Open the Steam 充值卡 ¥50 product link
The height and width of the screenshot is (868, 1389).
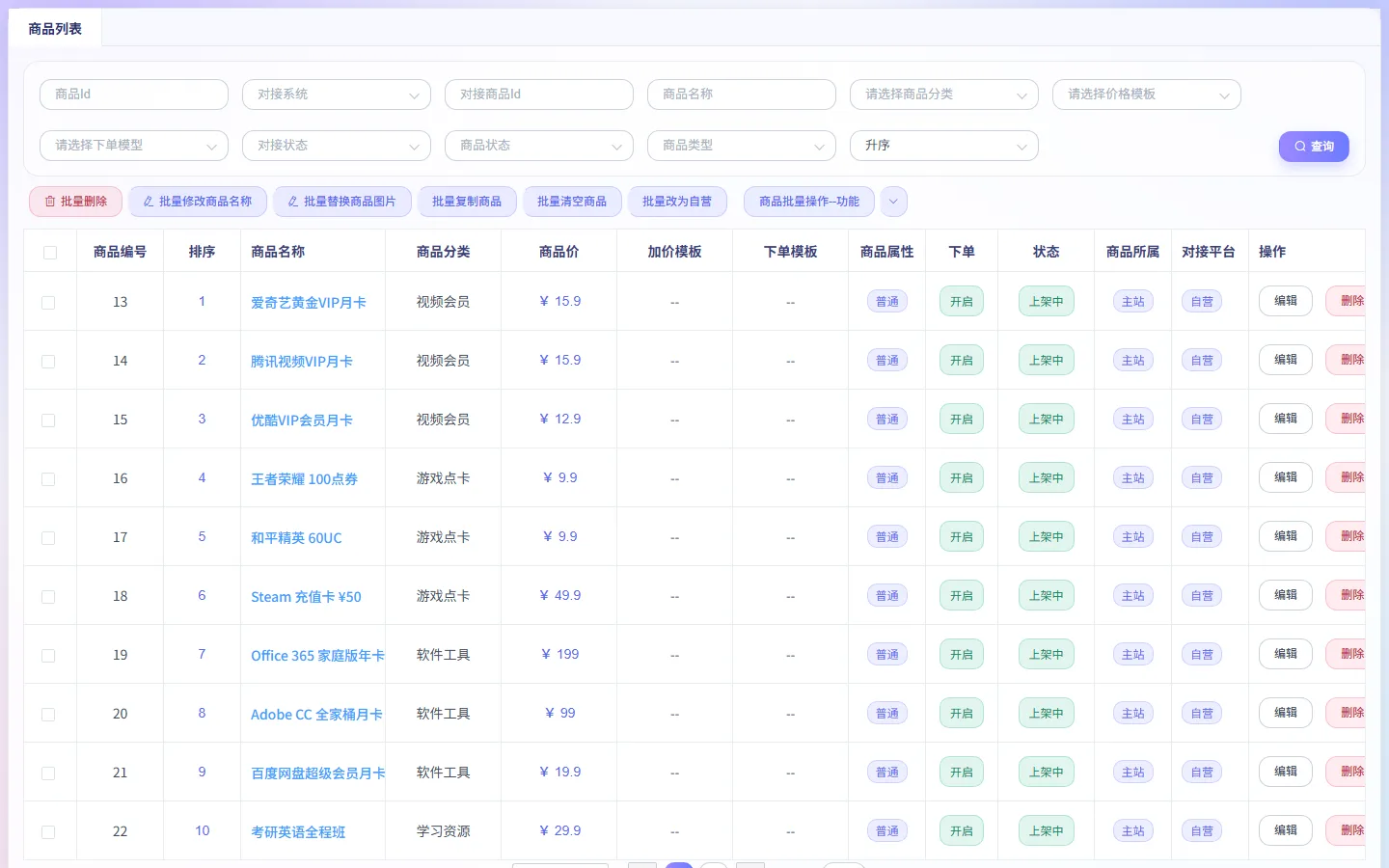(x=306, y=597)
